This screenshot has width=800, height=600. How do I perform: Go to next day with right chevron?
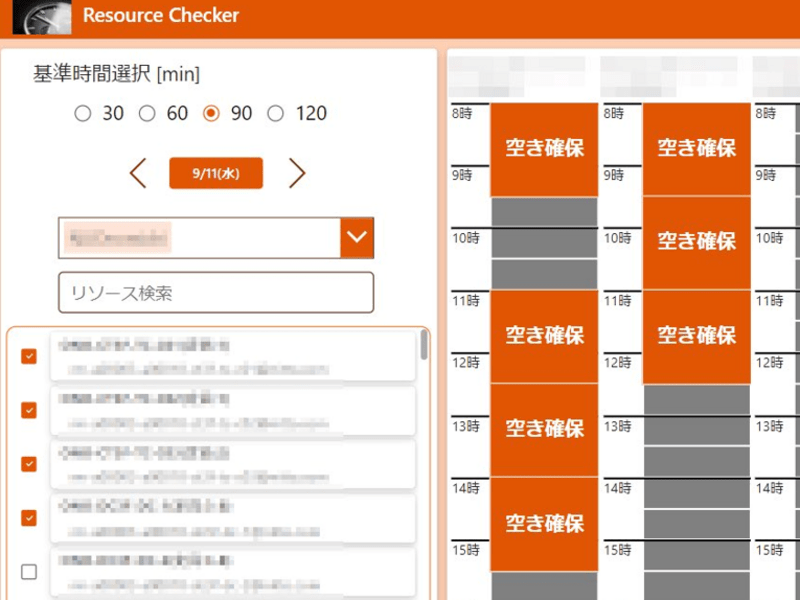[296, 173]
